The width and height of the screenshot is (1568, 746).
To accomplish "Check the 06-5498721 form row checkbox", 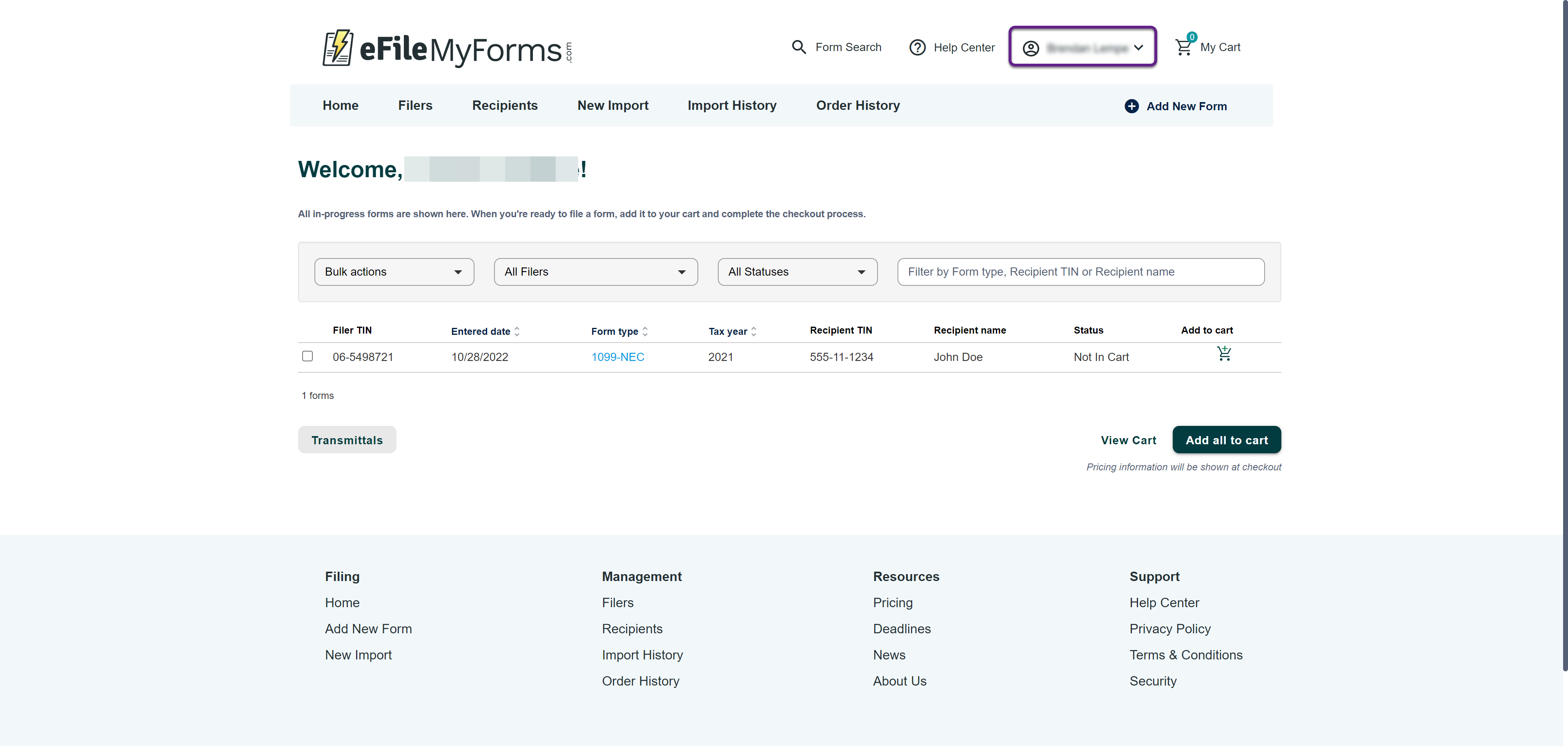I will pyautogui.click(x=307, y=356).
